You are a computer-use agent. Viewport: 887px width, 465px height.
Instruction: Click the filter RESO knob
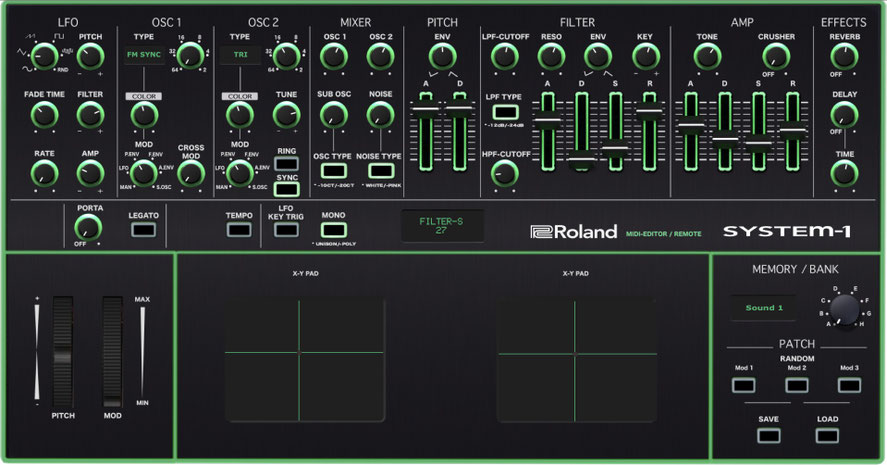(x=551, y=56)
